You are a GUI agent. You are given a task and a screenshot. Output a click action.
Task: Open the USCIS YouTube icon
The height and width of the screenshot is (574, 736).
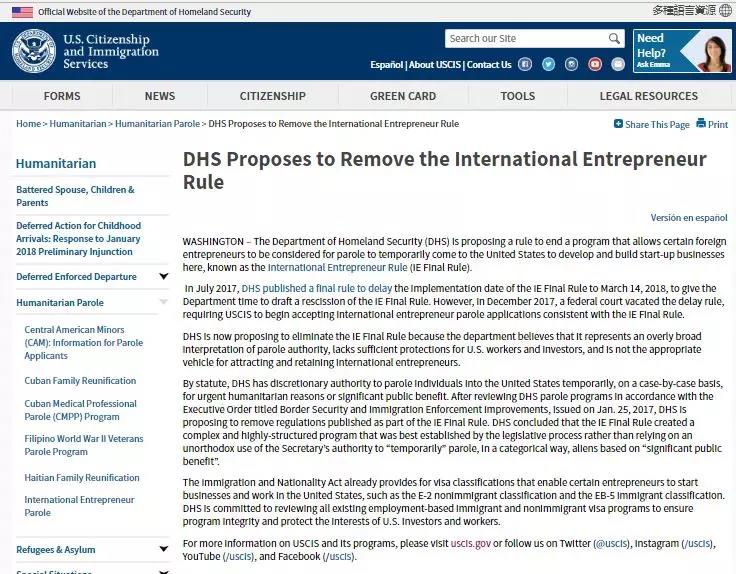[x=595, y=64]
